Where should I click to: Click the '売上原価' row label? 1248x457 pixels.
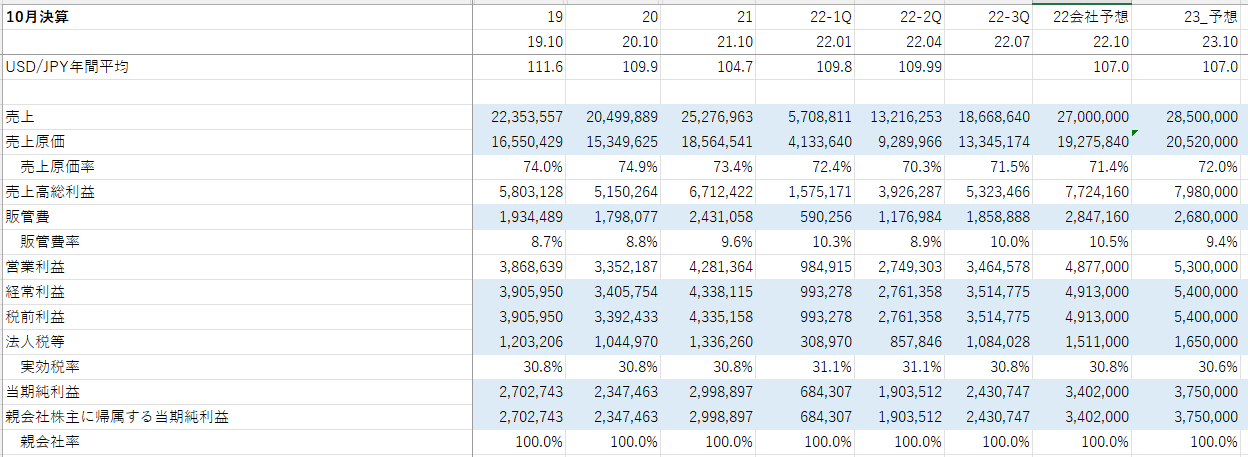237,142
